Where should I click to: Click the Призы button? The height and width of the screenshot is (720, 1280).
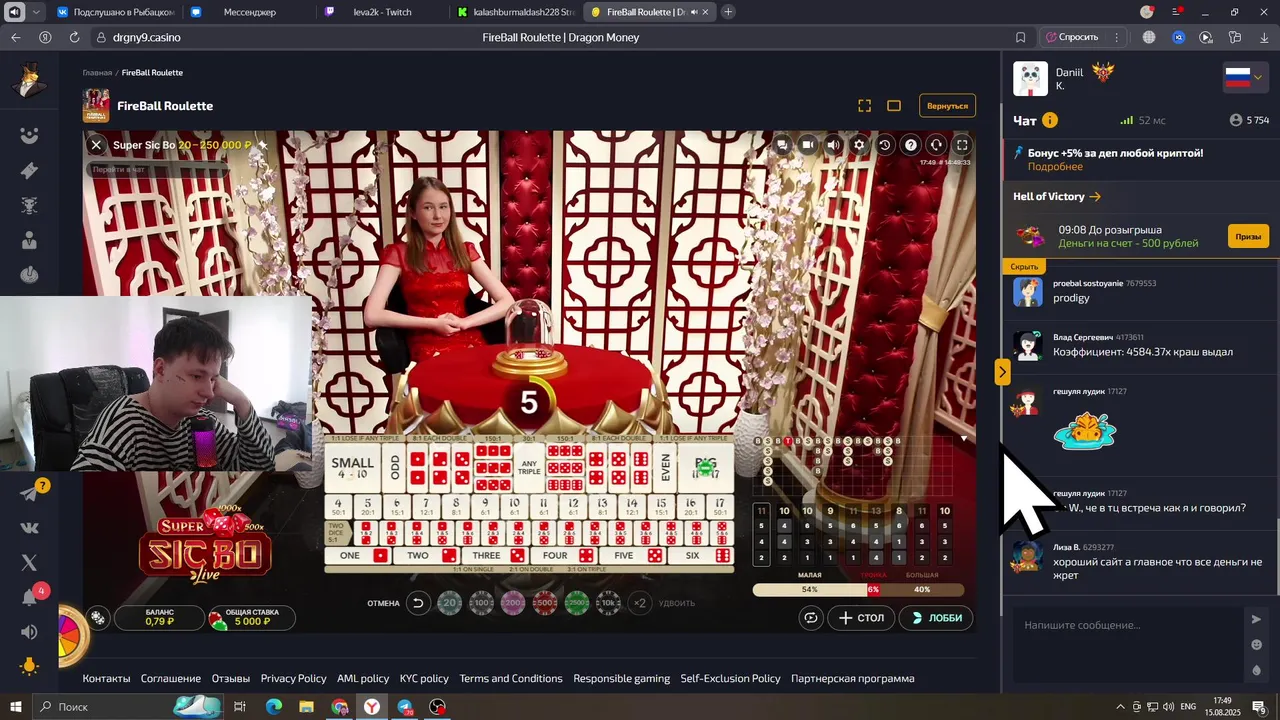[1248, 237]
